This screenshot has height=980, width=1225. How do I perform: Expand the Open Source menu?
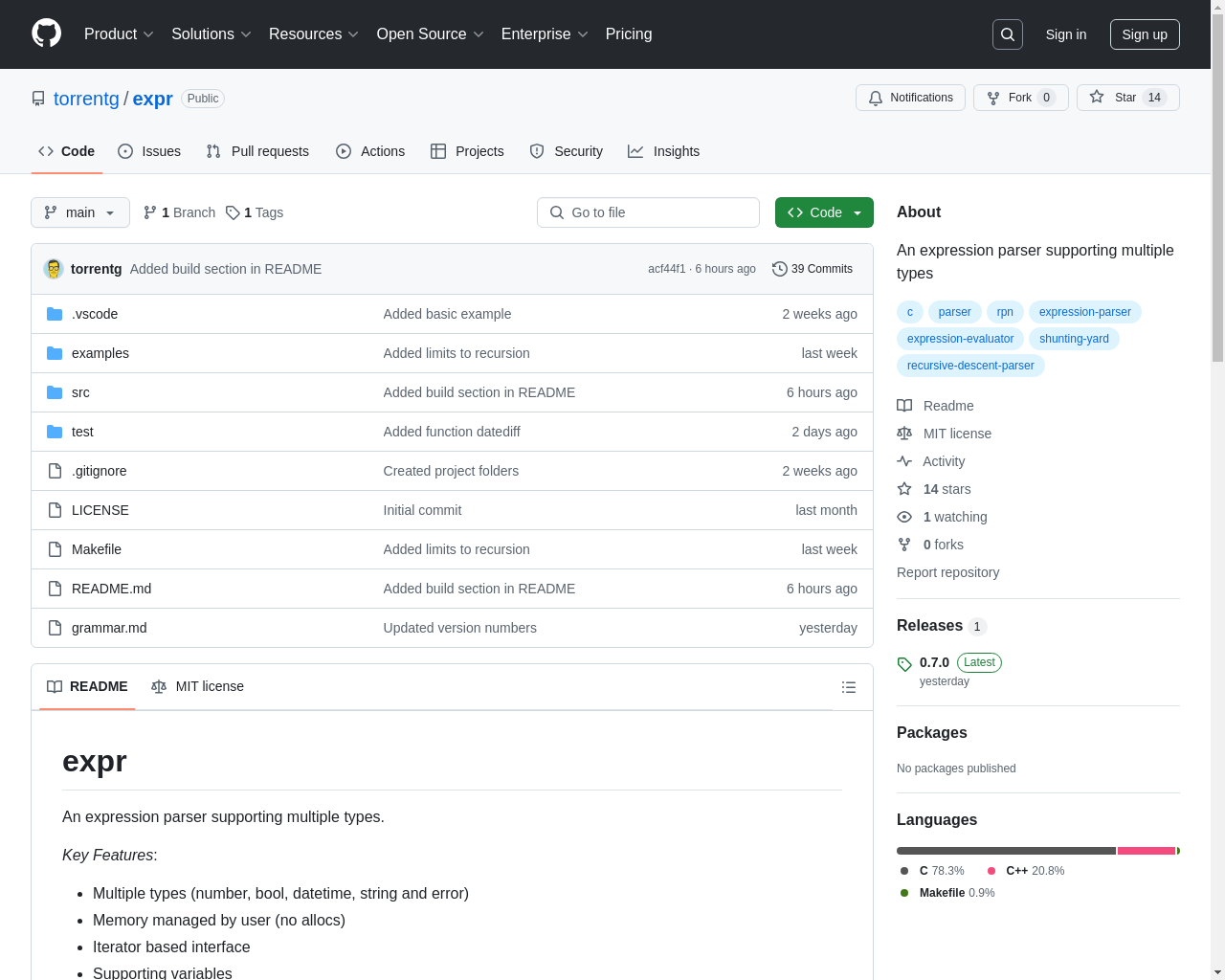(x=431, y=34)
